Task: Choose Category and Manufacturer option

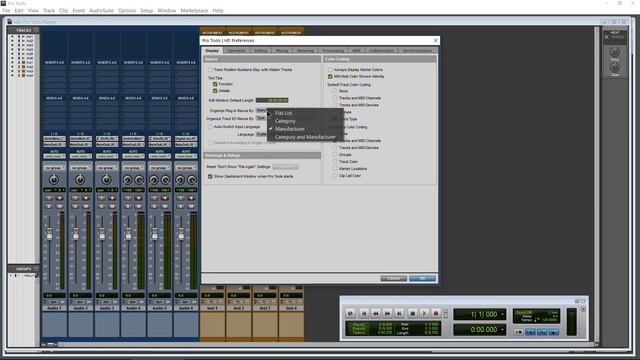Action: pos(305,137)
